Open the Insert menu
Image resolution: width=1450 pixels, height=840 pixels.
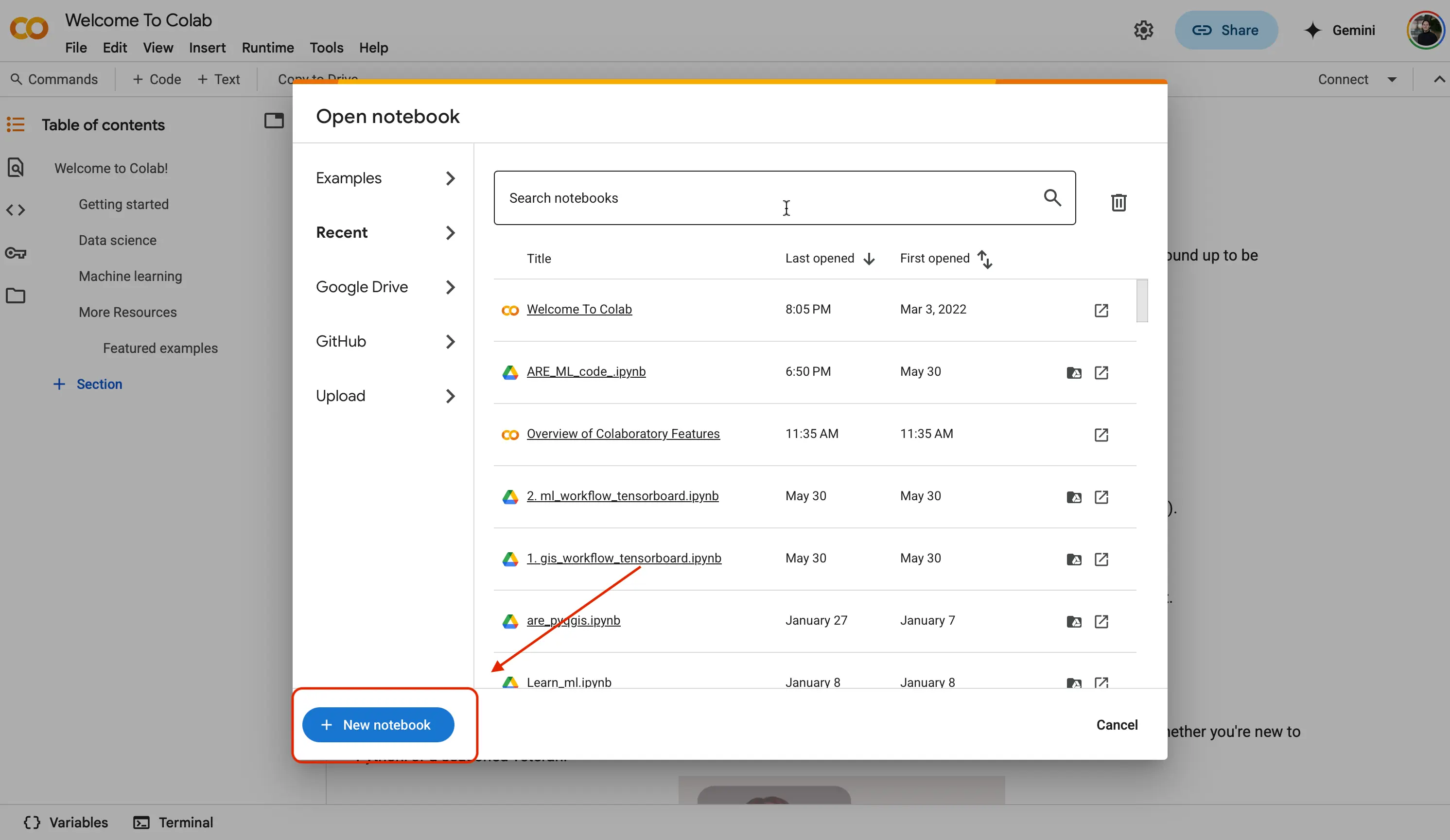207,48
